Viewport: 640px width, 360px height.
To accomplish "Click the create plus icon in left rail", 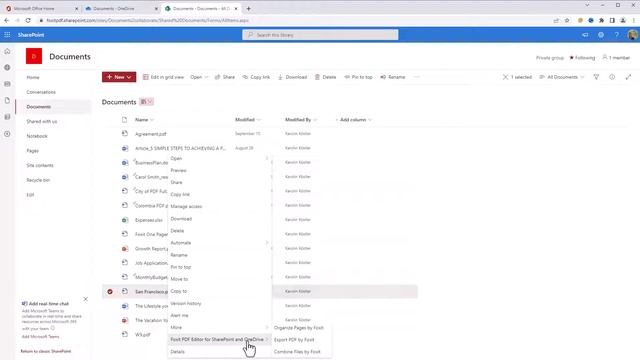I will 7,134.
